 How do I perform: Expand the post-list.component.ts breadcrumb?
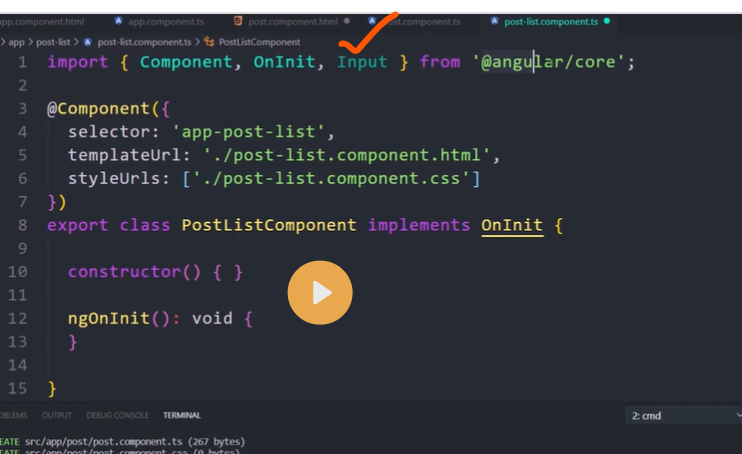coord(144,42)
